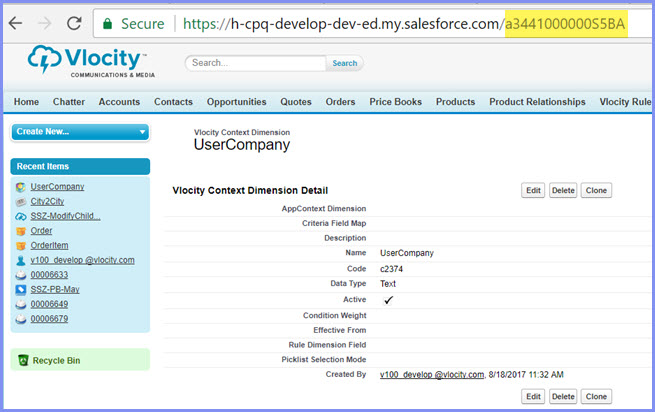Open City2City recent item link
The height and width of the screenshot is (412, 655).
(47, 201)
